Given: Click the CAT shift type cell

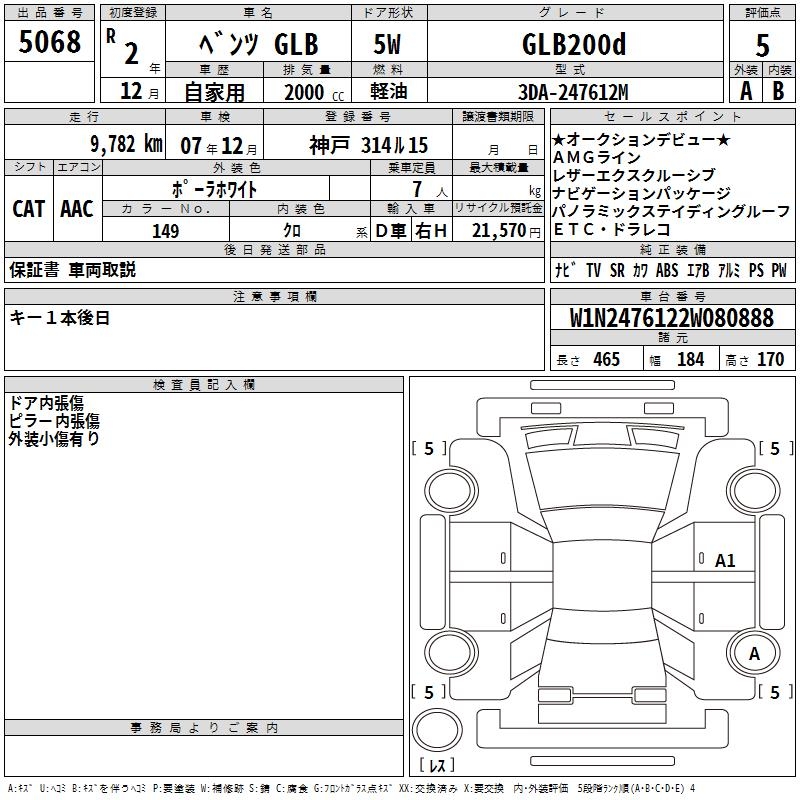Looking at the screenshot, I should pyautogui.click(x=28, y=209).
